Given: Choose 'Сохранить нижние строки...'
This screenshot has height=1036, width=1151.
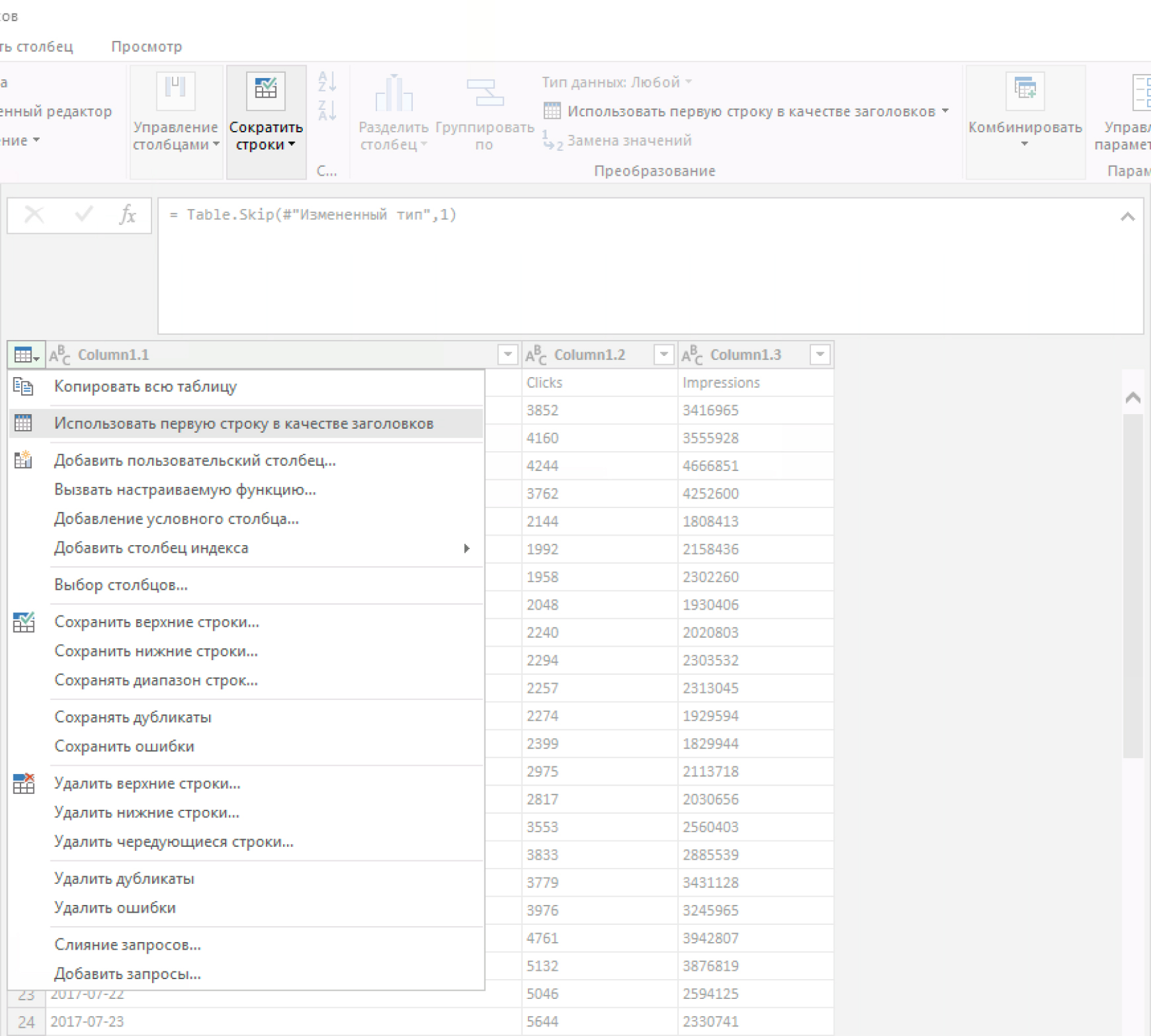Looking at the screenshot, I should point(246,651).
